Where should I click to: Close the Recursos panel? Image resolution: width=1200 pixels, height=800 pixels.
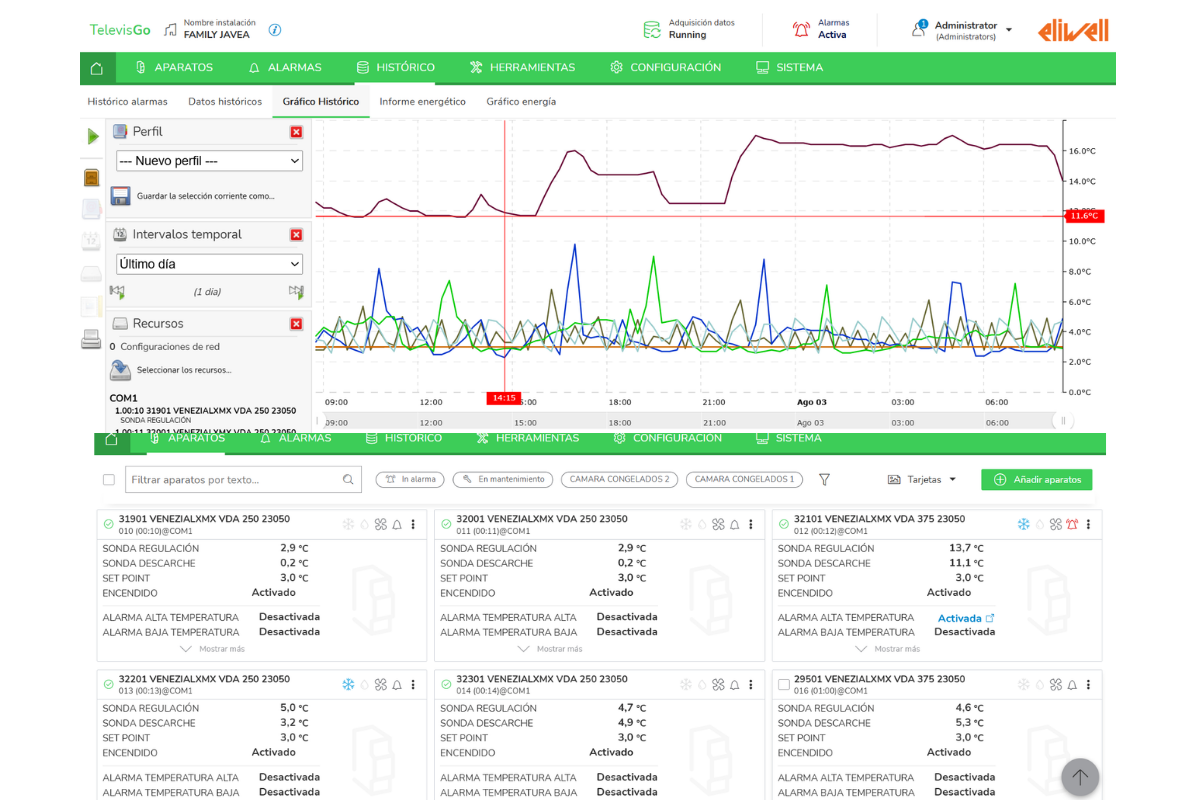click(x=296, y=324)
